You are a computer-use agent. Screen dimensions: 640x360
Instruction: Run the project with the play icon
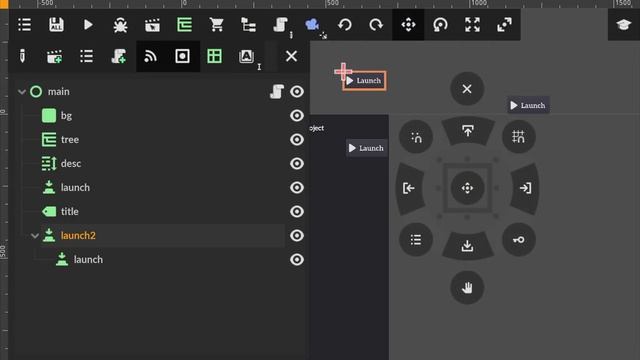click(88, 24)
